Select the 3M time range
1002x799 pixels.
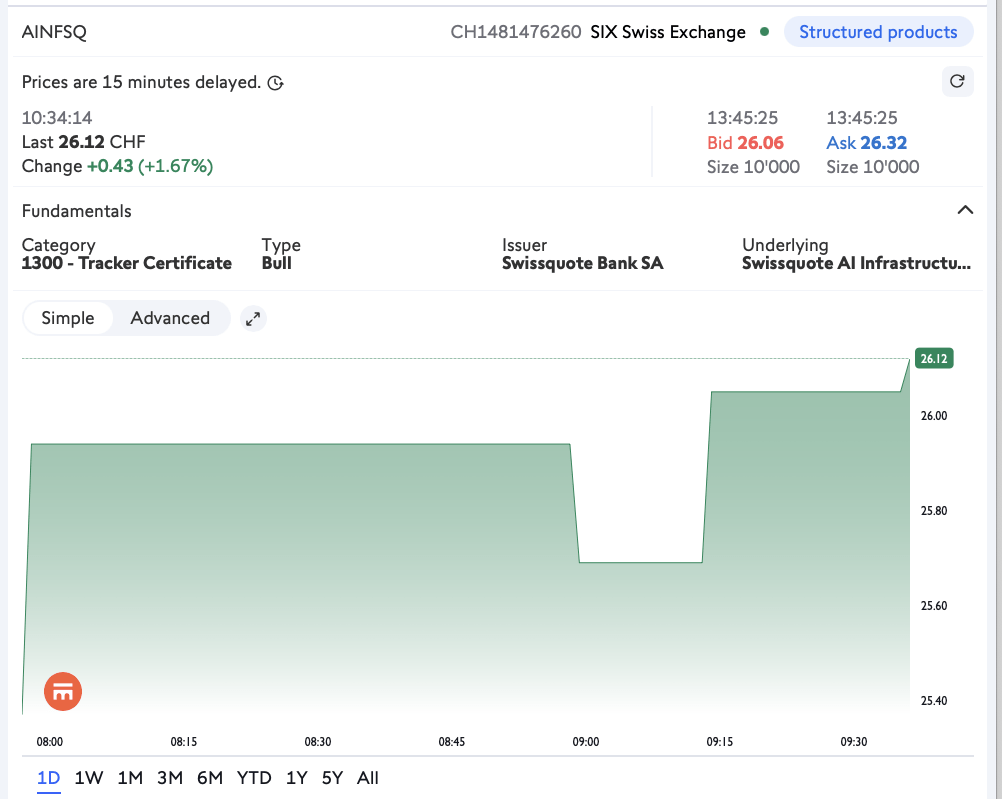(x=170, y=778)
